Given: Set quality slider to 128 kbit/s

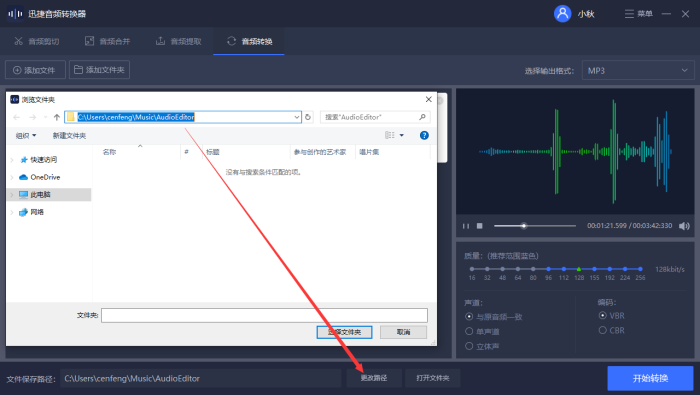Looking at the screenshot, I should [x=579, y=269].
